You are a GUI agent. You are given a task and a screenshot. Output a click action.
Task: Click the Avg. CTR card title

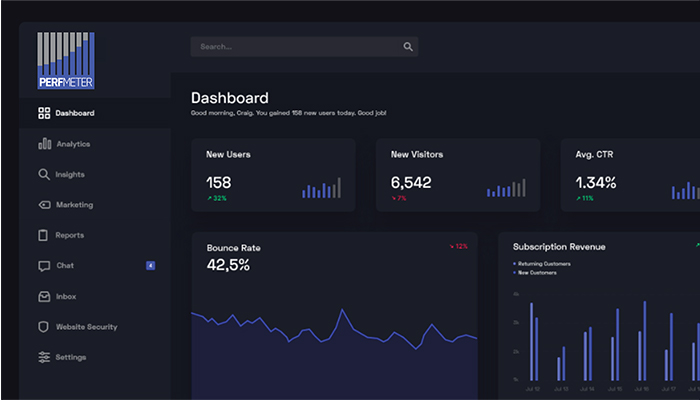594,154
